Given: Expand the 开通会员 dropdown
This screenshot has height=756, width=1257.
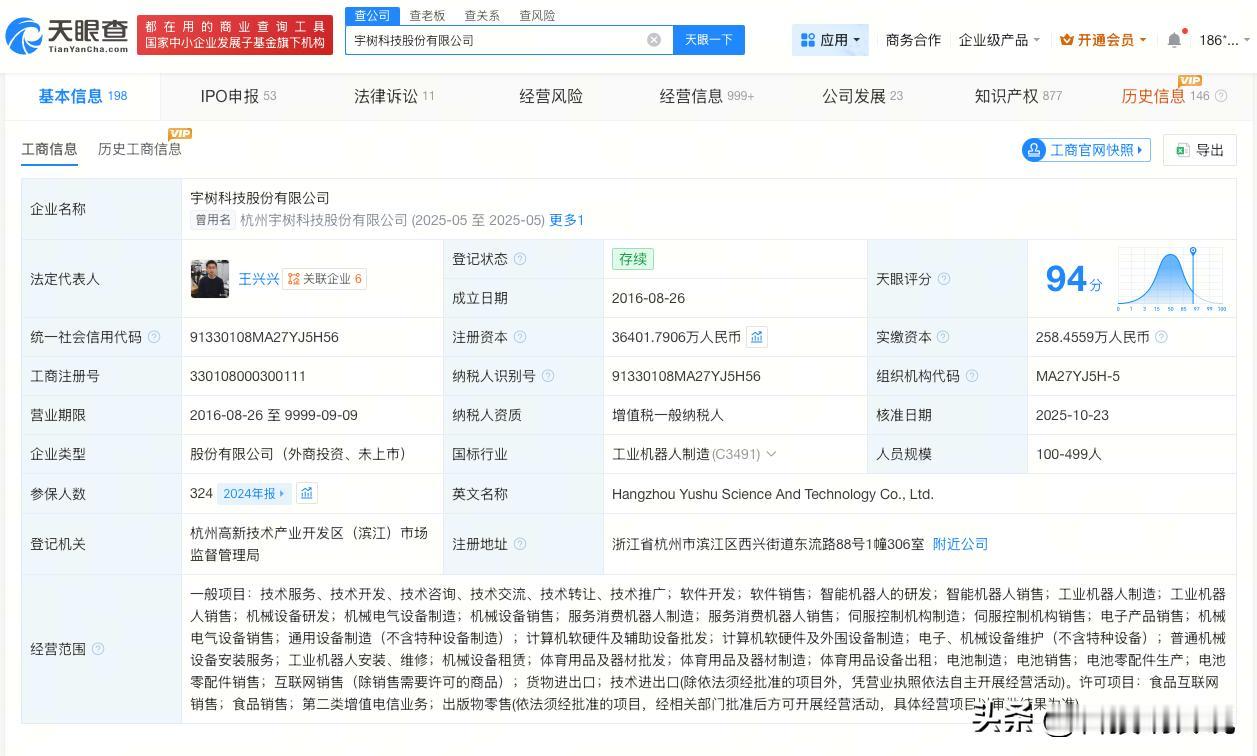Looking at the screenshot, I should click(1142, 40).
